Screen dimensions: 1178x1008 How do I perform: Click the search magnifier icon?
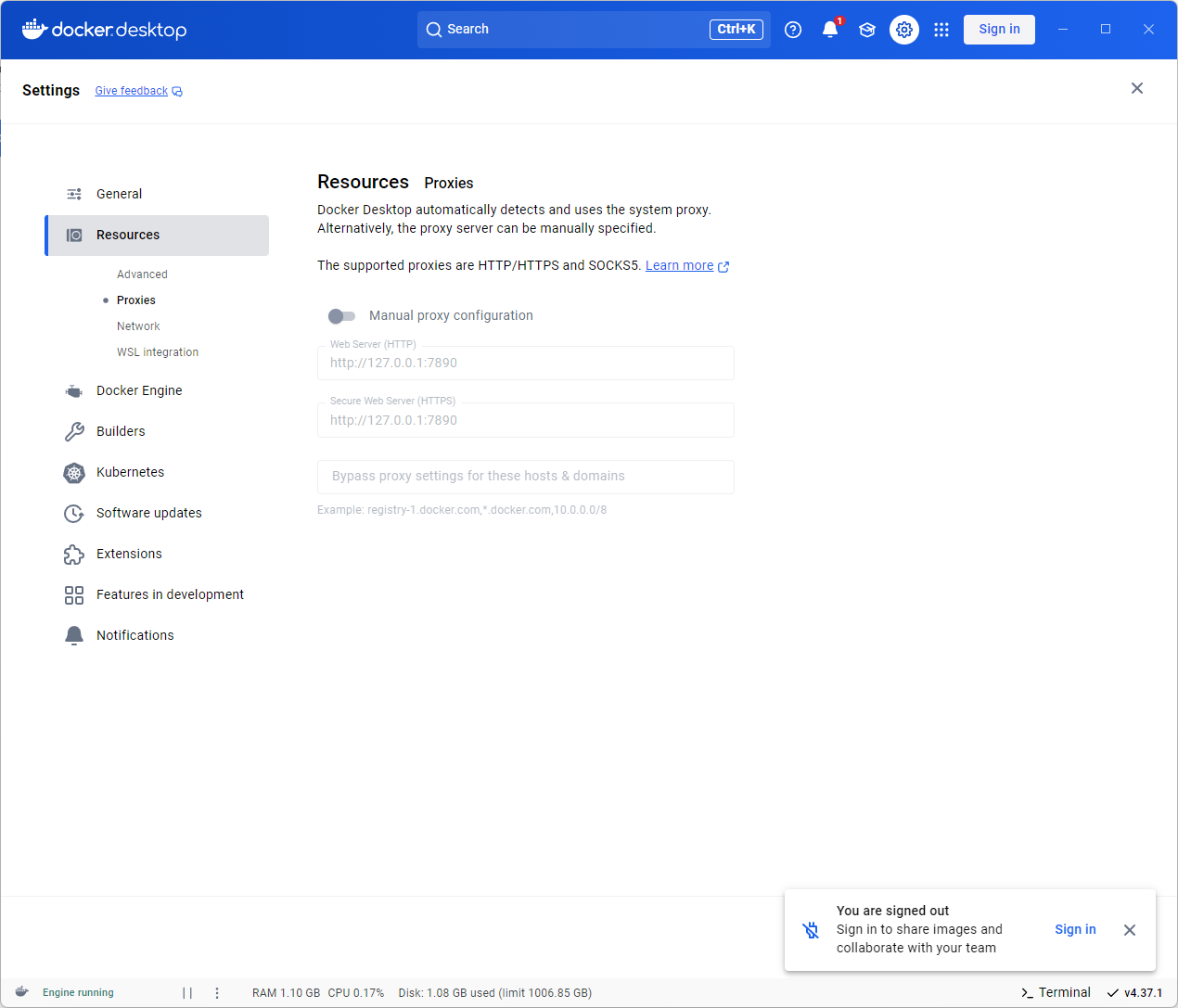pyautogui.click(x=433, y=30)
